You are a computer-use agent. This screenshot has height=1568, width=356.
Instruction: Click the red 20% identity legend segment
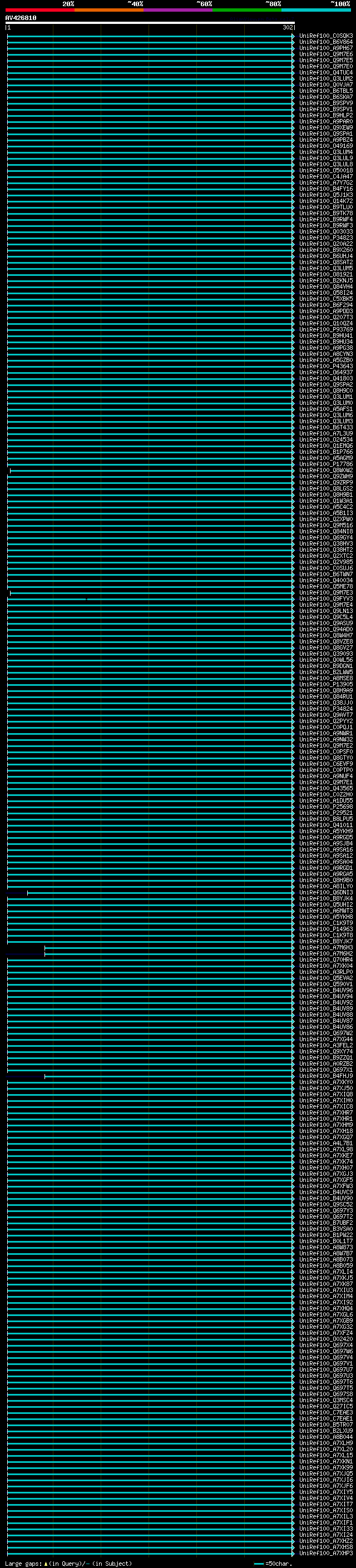(x=40, y=10)
